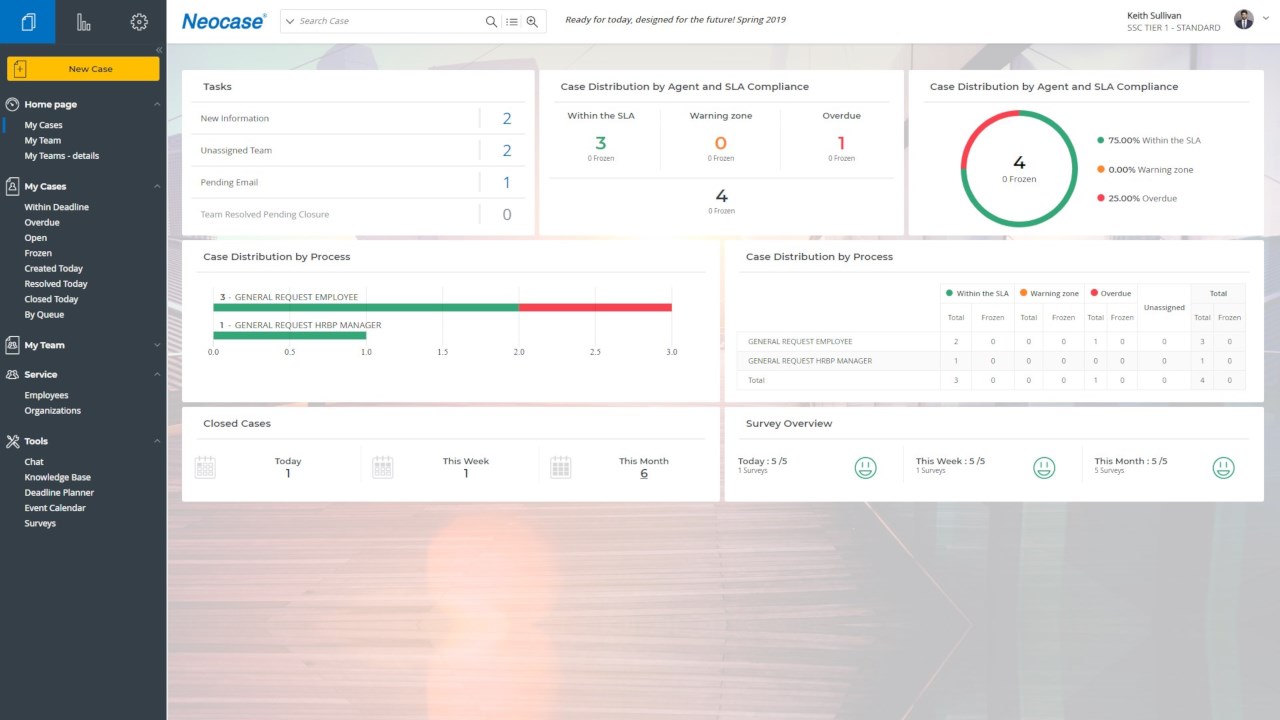1280x720 pixels.
Task: Click Within the SLA count 3
Action: click(601, 143)
